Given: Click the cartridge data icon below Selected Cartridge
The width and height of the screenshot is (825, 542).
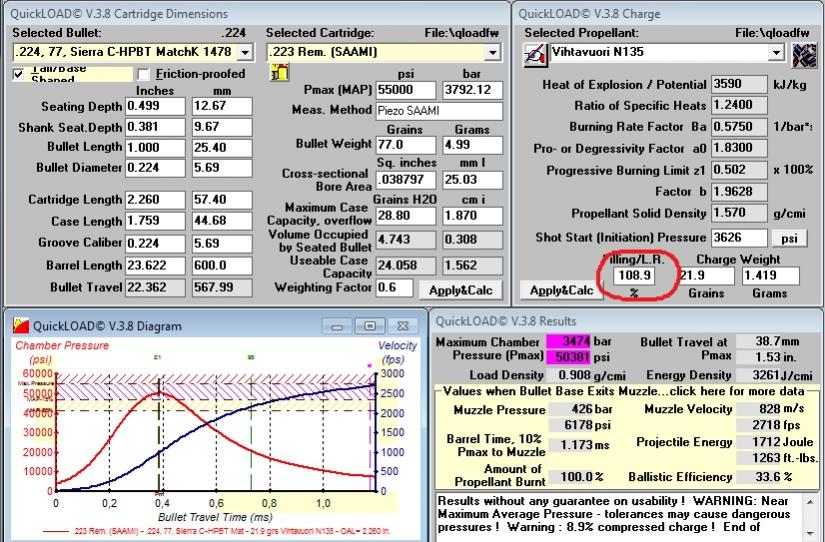Looking at the screenshot, I should 279,73.
